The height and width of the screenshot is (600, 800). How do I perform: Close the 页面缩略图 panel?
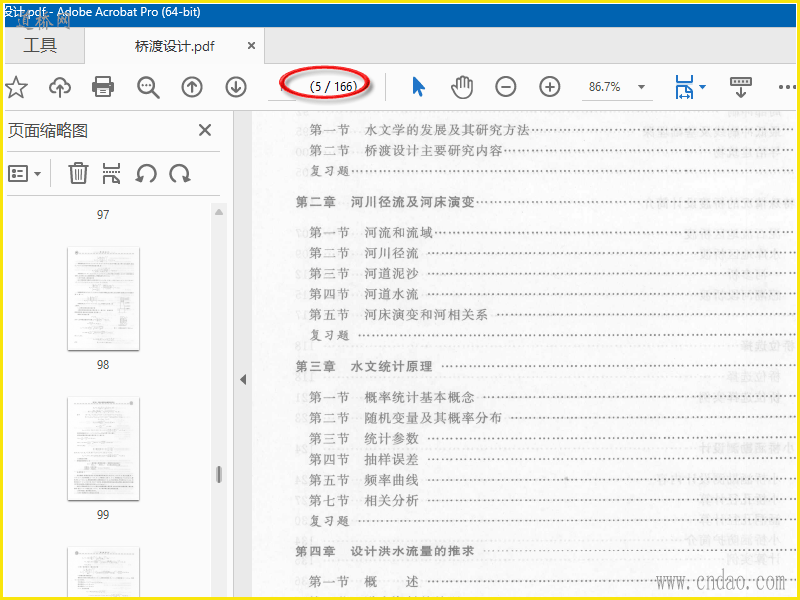(205, 130)
